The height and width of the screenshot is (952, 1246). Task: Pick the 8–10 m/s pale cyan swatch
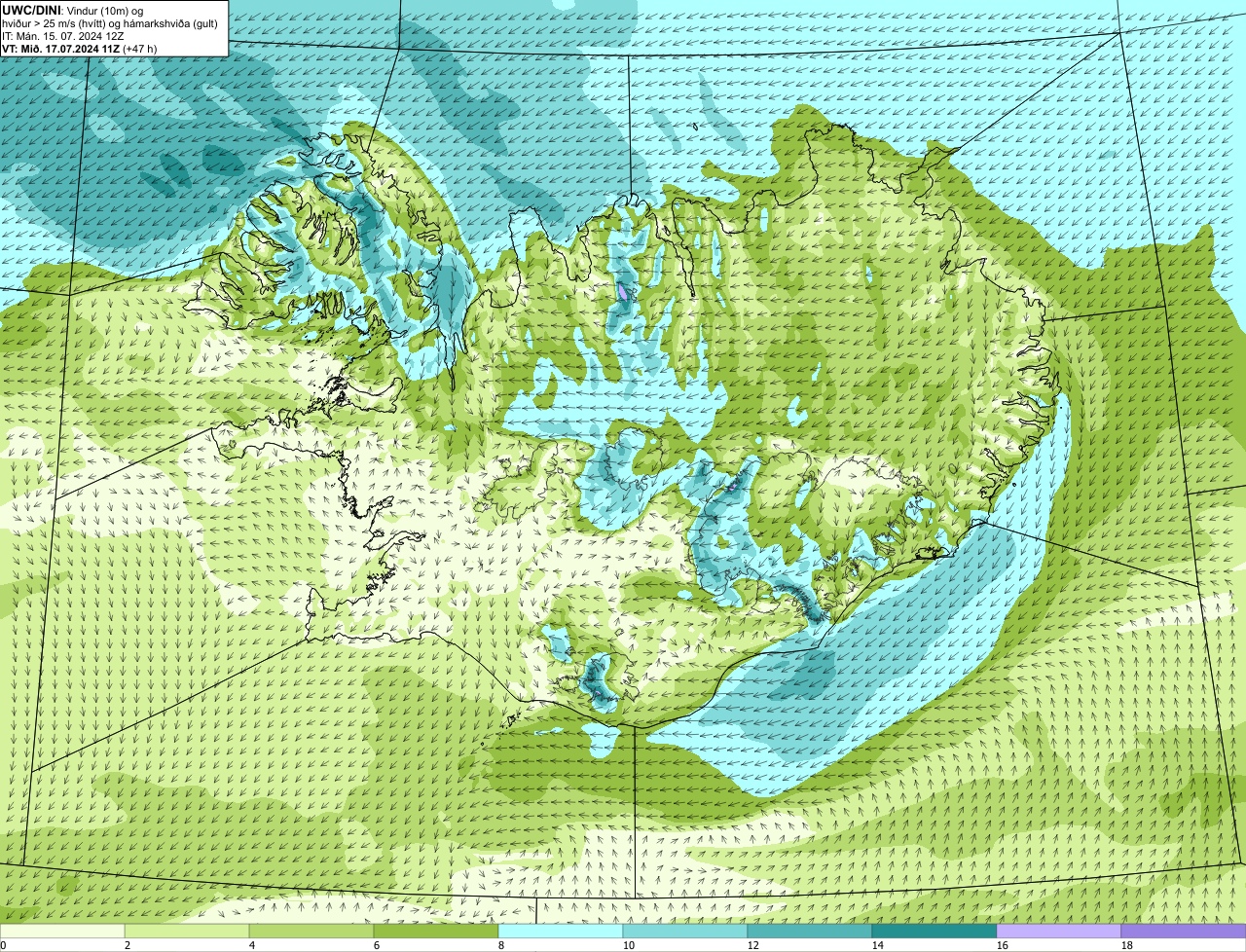tap(561, 931)
